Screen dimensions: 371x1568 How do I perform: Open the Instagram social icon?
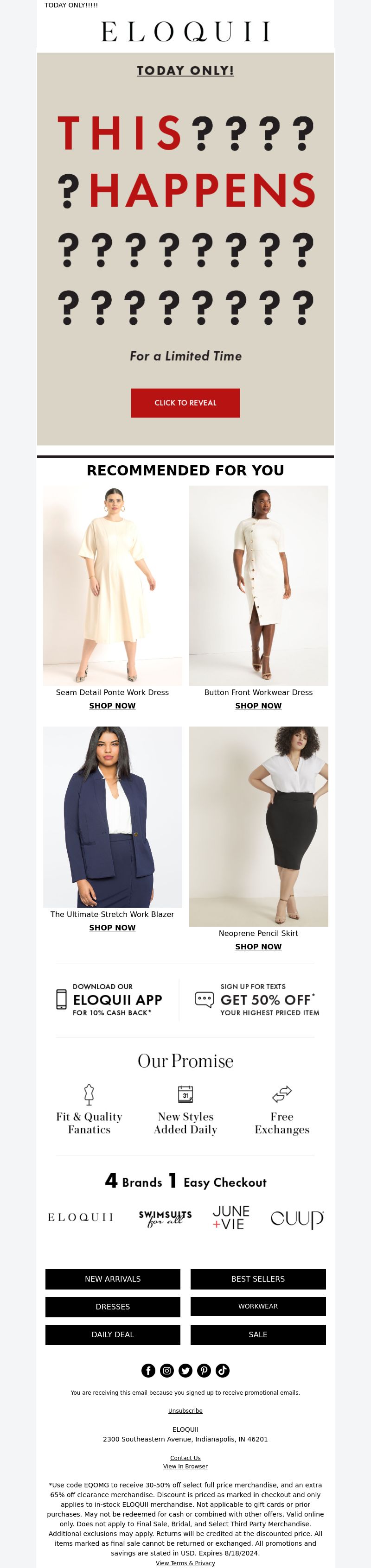[x=167, y=1370]
